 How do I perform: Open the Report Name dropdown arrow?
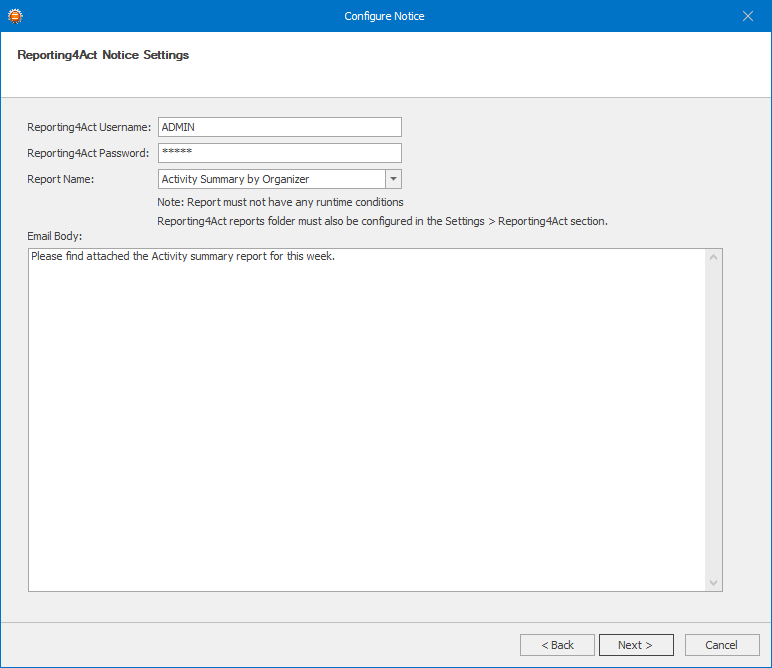[x=393, y=179]
